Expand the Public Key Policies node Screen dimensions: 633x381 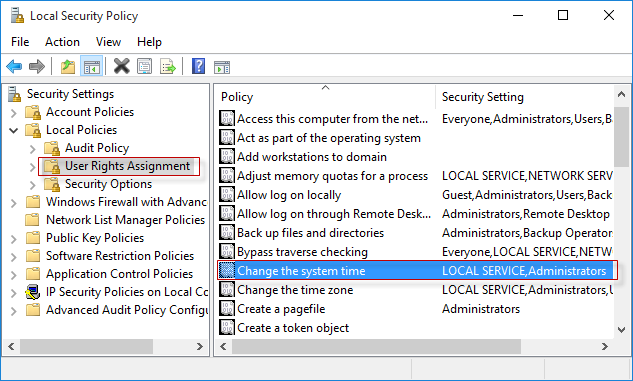[13, 239]
